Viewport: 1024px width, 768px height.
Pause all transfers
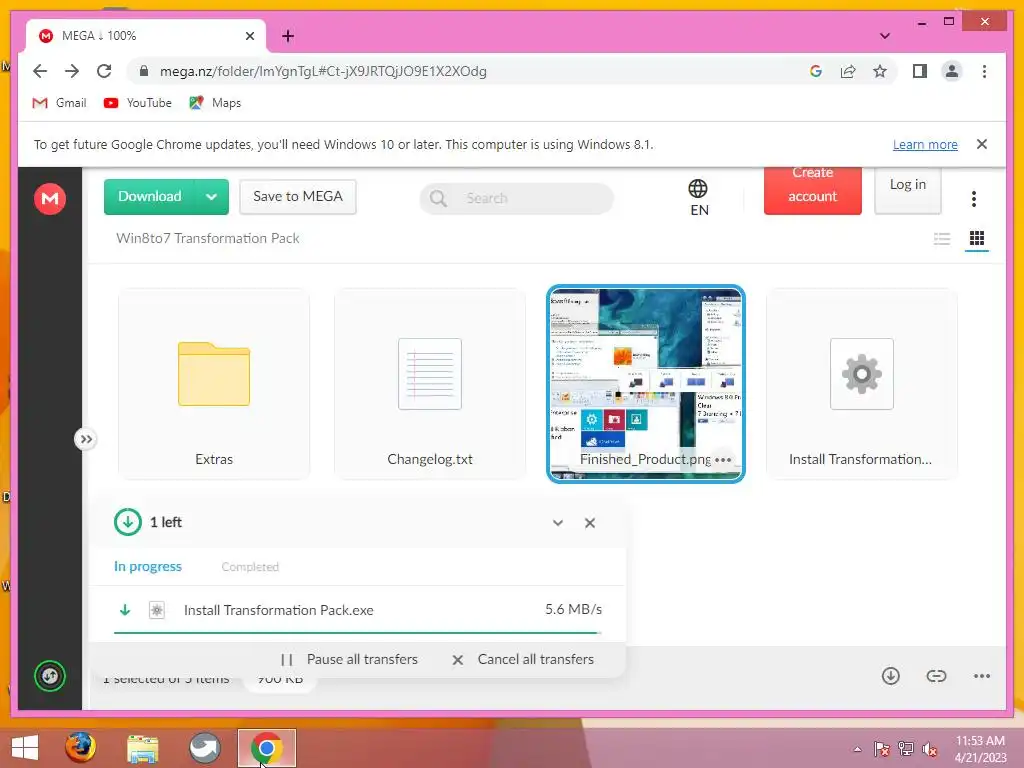pos(349,660)
